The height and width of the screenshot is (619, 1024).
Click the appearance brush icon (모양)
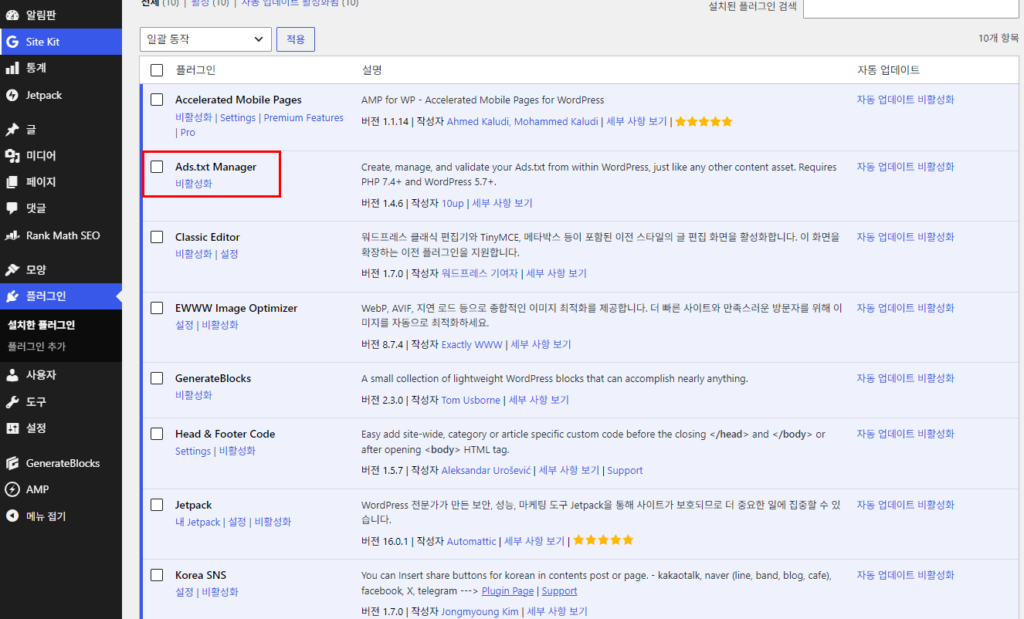[12, 270]
